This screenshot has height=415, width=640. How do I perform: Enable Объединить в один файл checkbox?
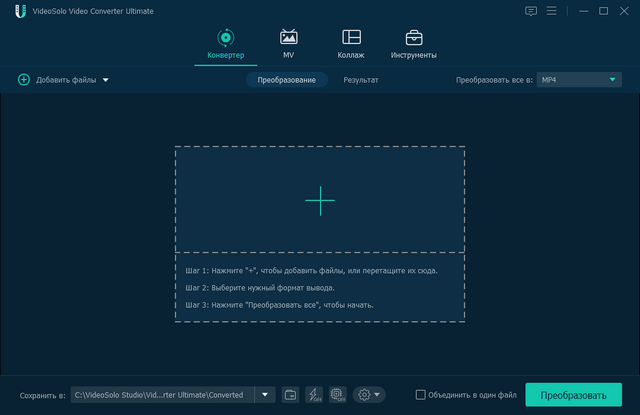[421, 395]
